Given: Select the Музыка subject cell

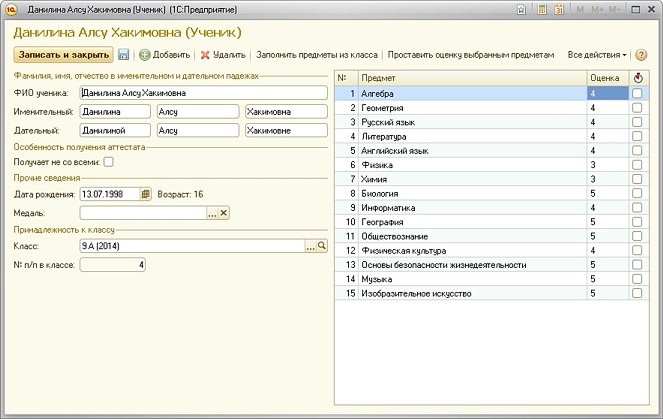Looking at the screenshot, I should [x=473, y=279].
